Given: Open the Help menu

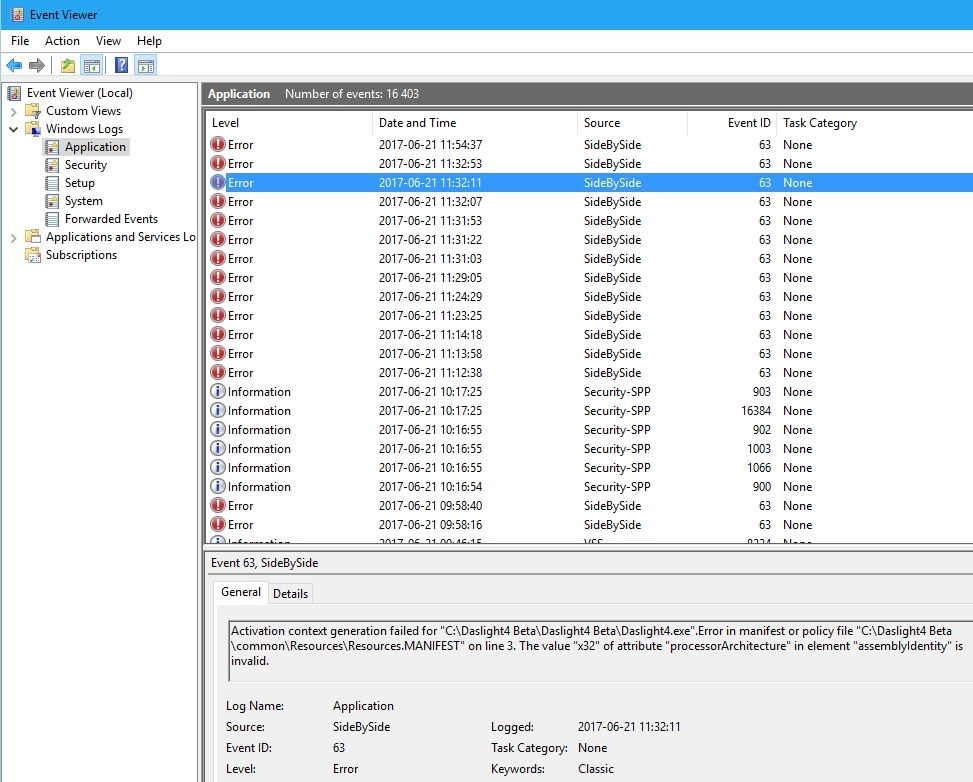Looking at the screenshot, I should [x=149, y=41].
